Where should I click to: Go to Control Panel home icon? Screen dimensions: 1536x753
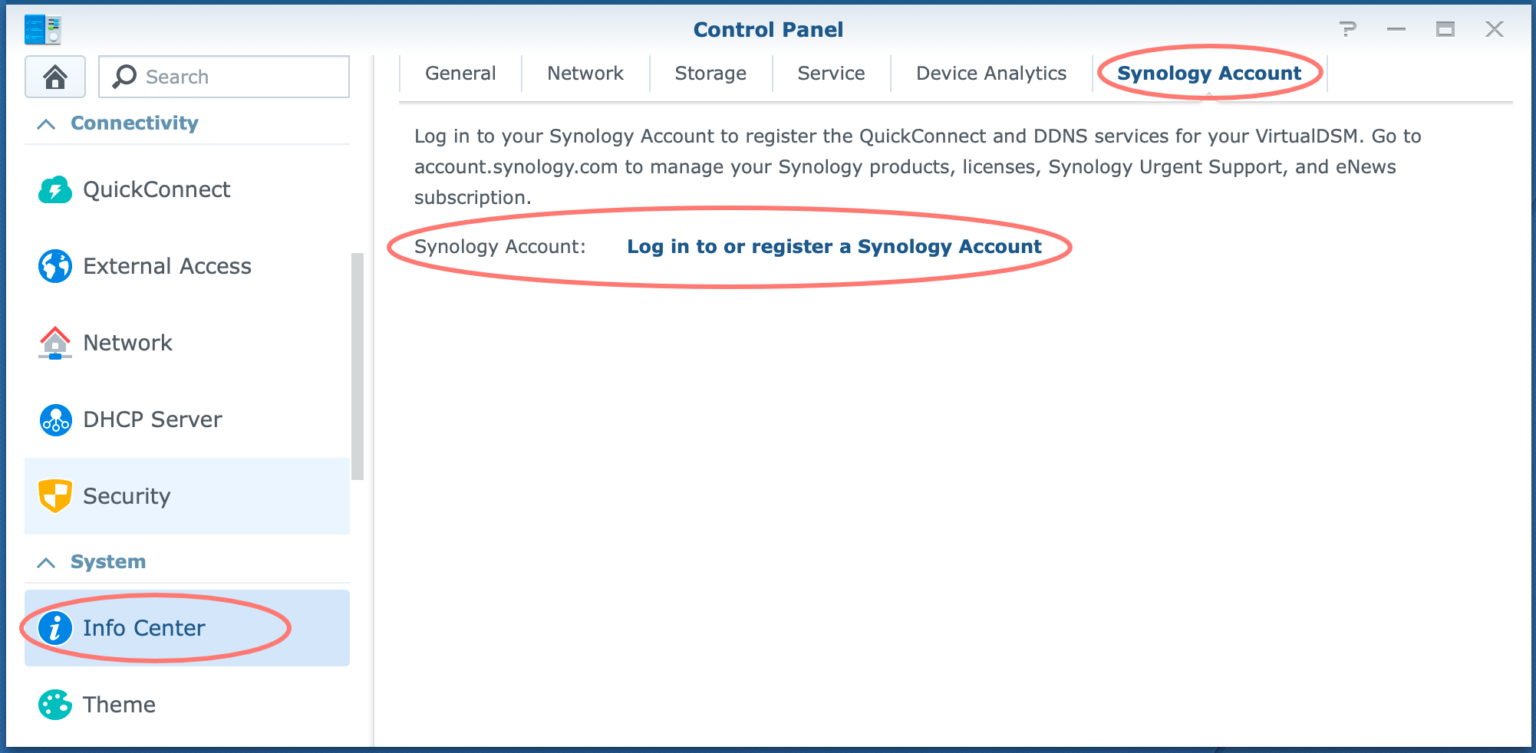click(x=55, y=77)
